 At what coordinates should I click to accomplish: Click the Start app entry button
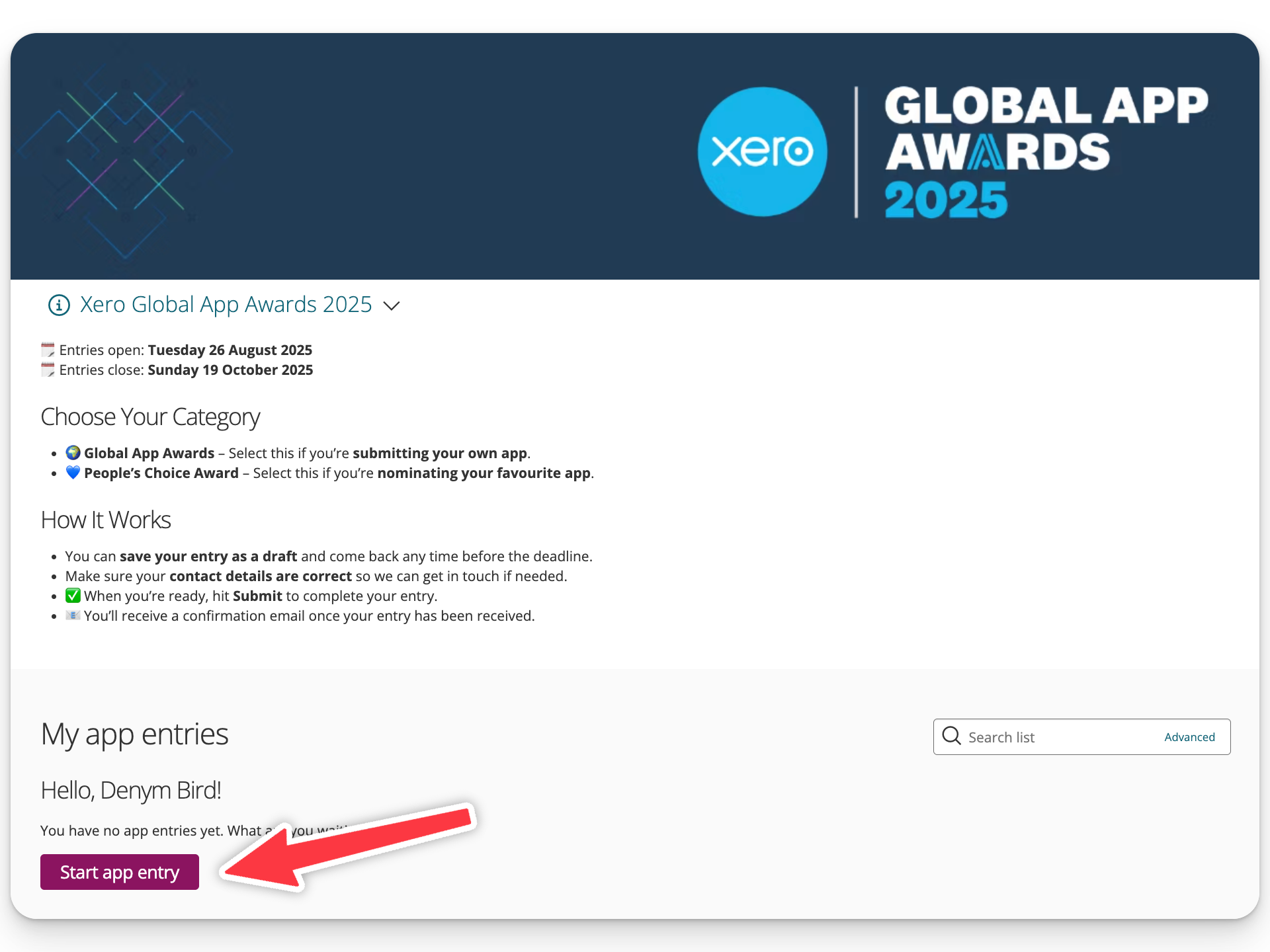point(120,872)
